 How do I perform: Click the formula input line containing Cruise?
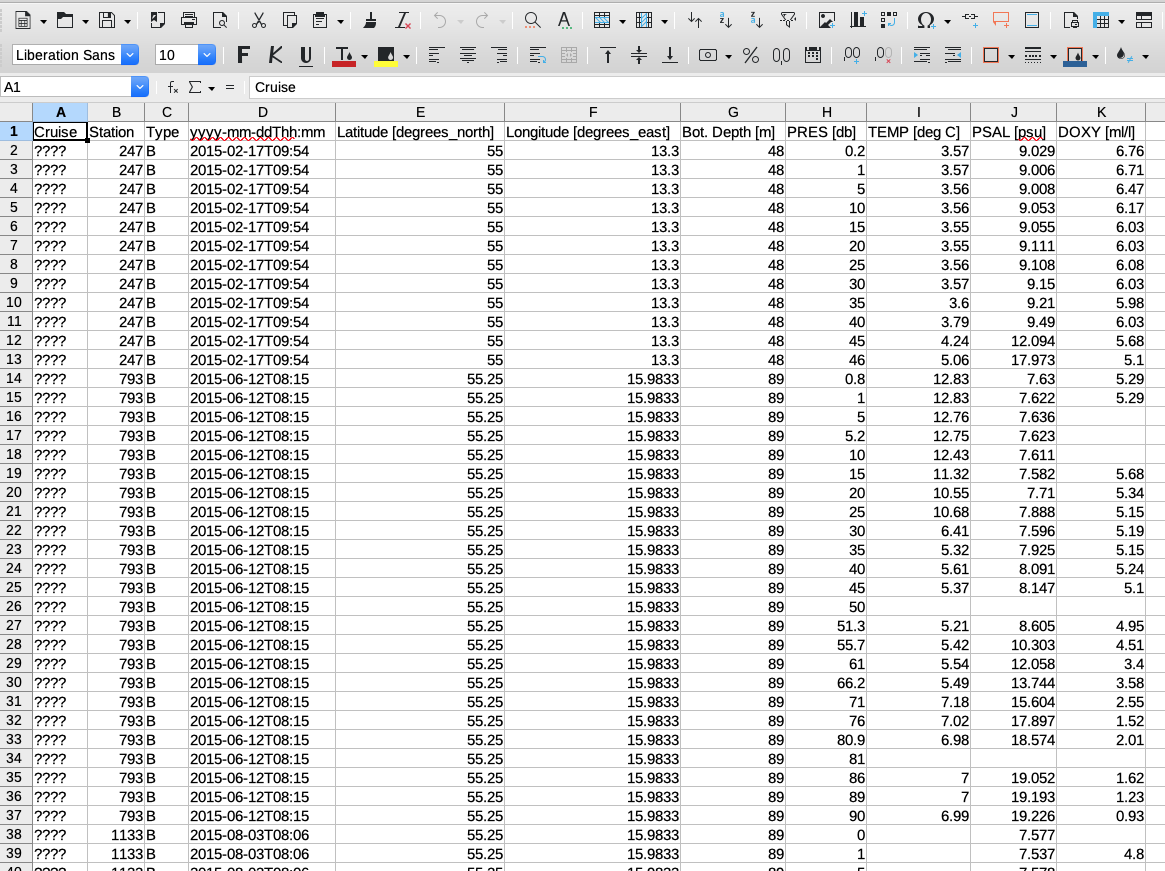point(700,87)
